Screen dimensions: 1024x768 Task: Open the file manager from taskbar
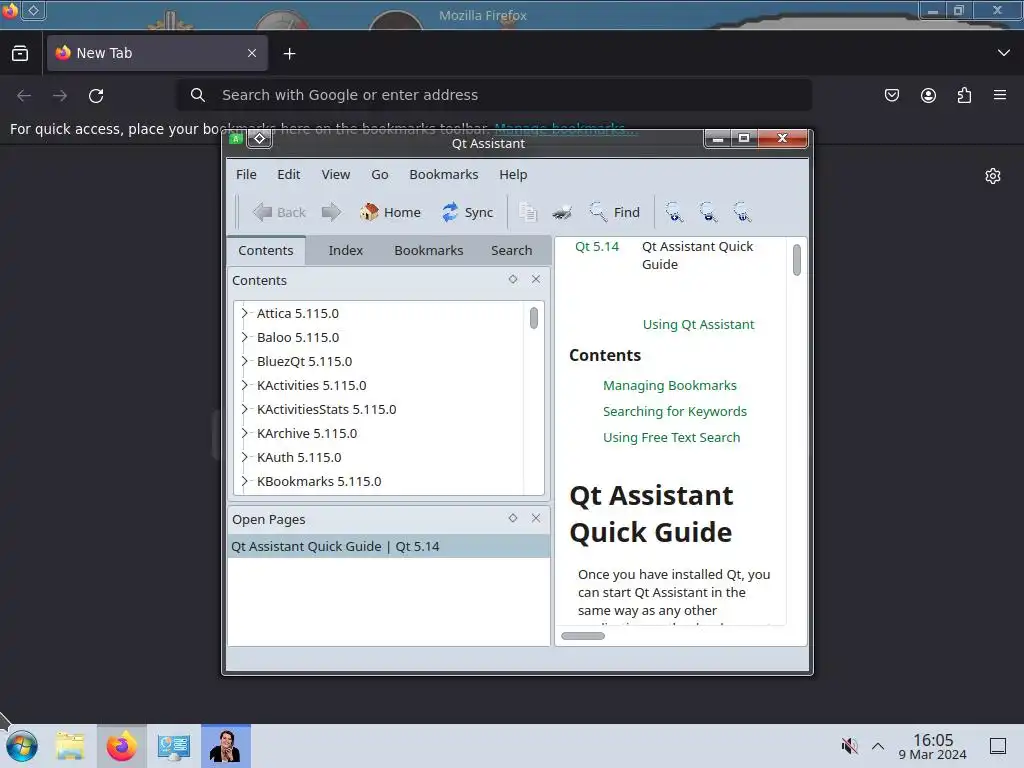tap(70, 746)
